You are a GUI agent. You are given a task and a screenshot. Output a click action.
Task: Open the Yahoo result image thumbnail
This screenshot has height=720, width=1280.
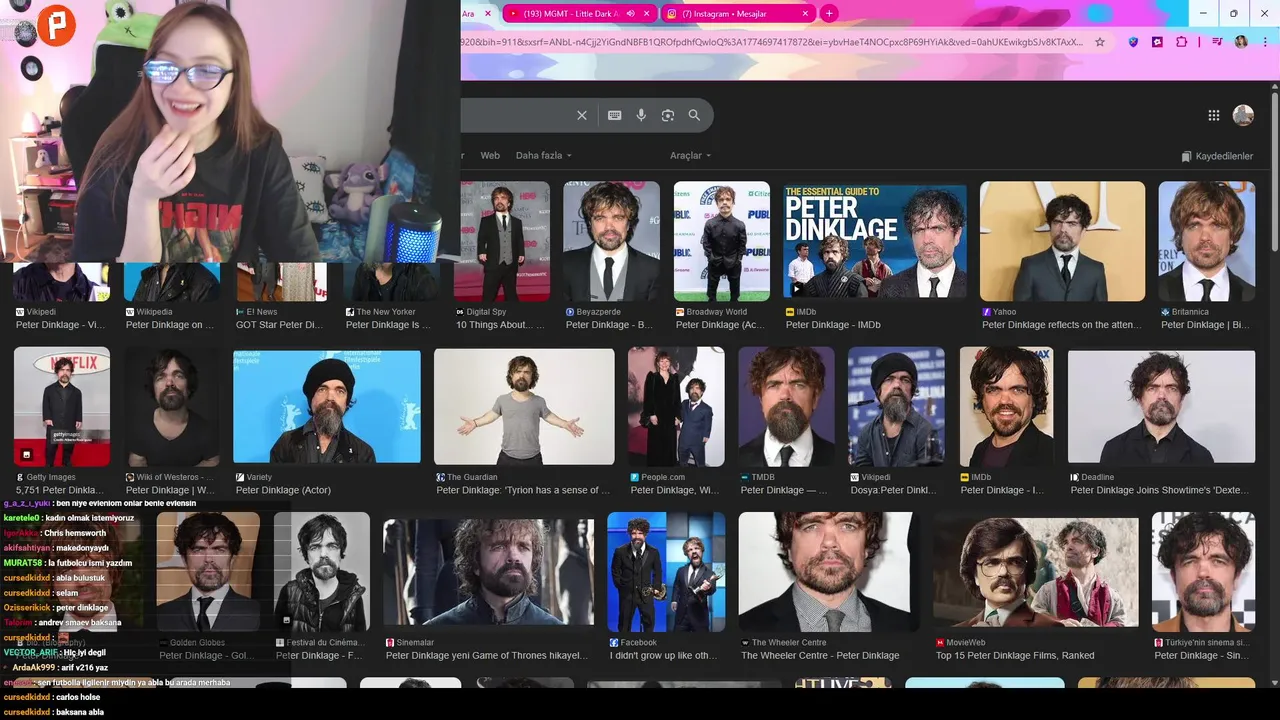[x=1063, y=241]
